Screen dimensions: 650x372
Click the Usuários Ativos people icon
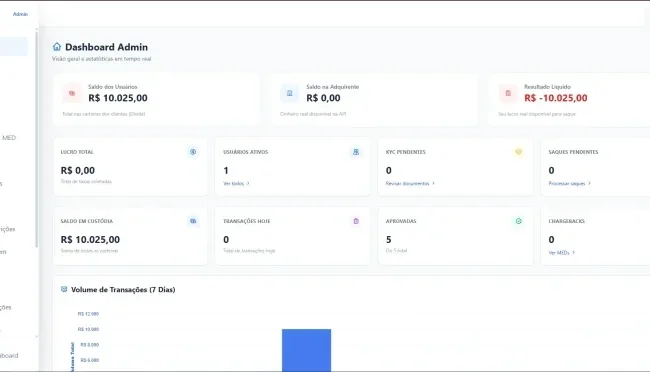[x=356, y=152]
